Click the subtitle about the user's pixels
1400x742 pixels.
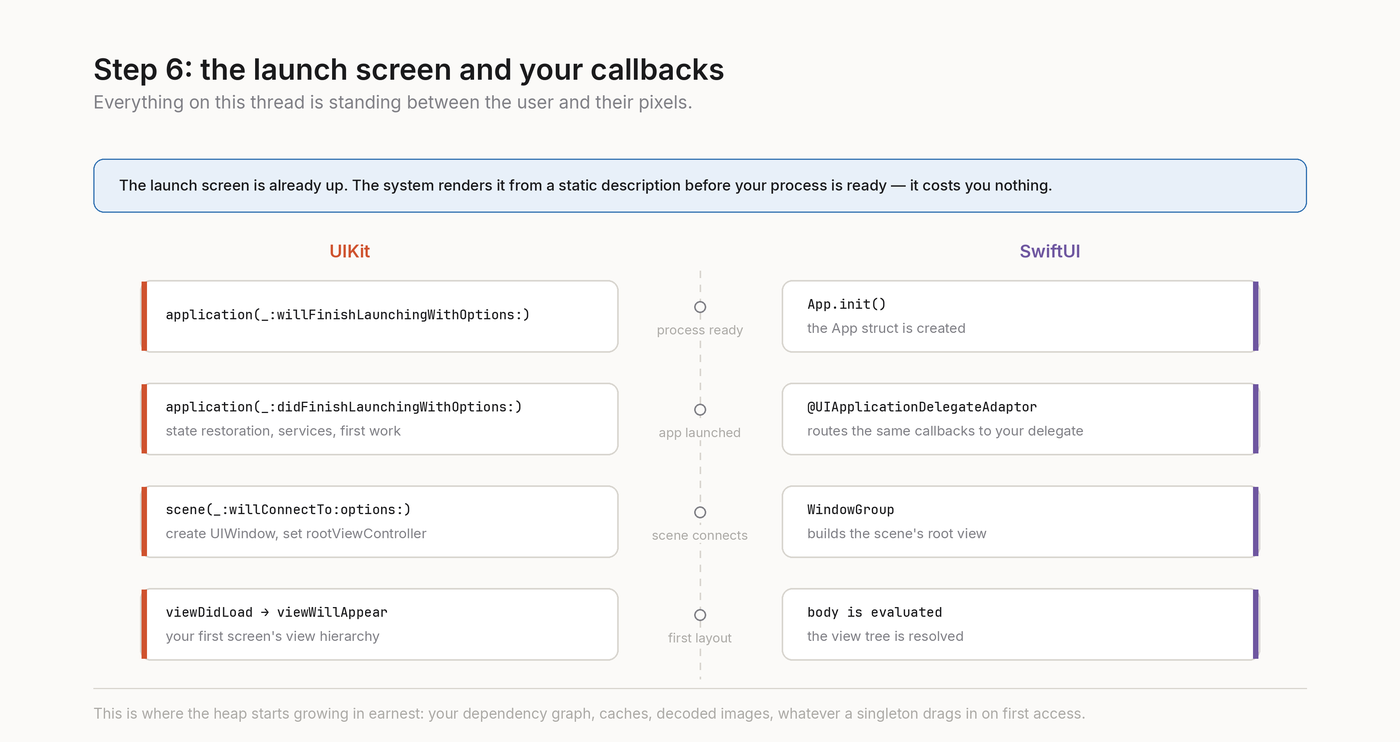coord(392,102)
